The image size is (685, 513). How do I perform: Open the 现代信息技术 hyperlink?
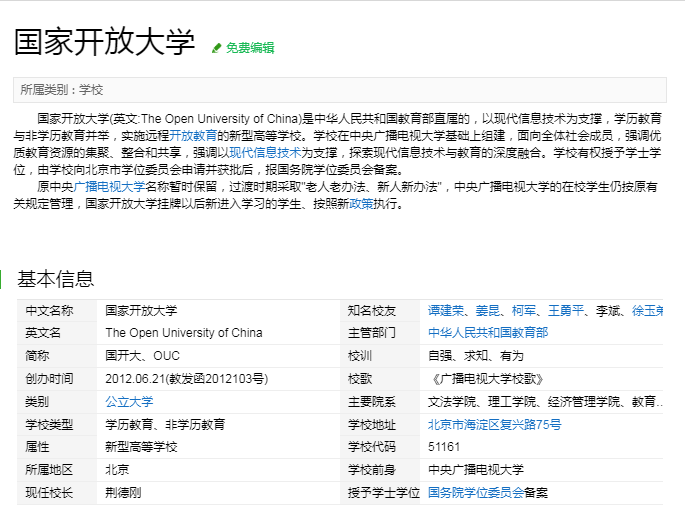coord(265,153)
